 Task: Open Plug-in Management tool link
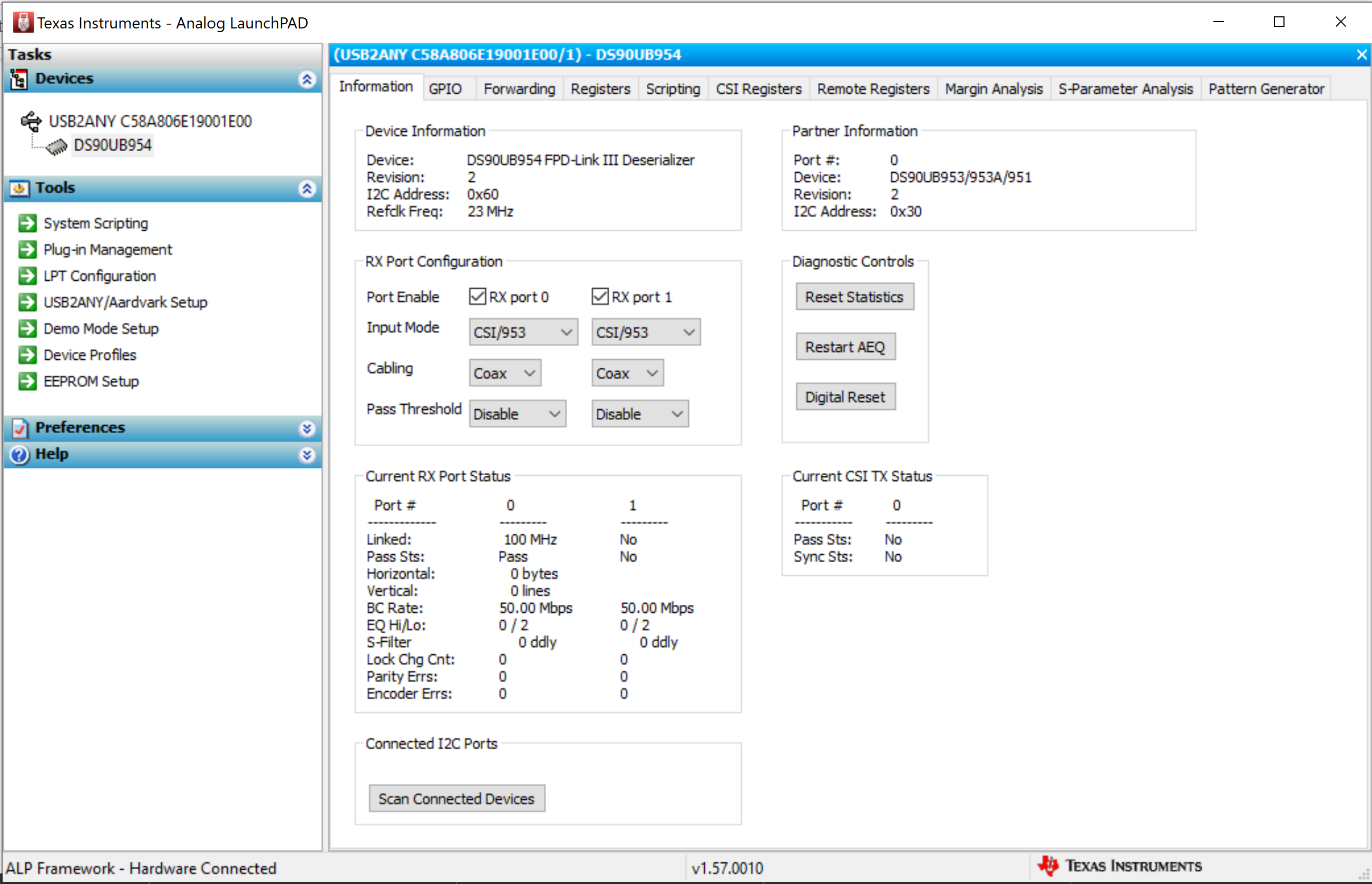(108, 249)
